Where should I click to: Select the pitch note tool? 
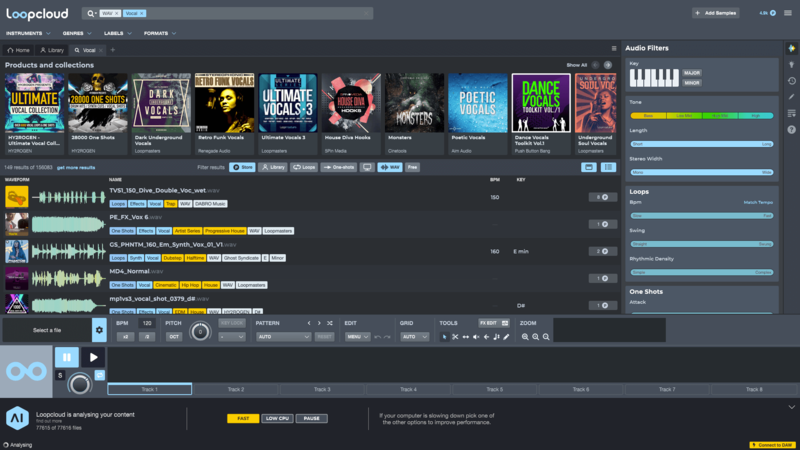click(x=496, y=337)
